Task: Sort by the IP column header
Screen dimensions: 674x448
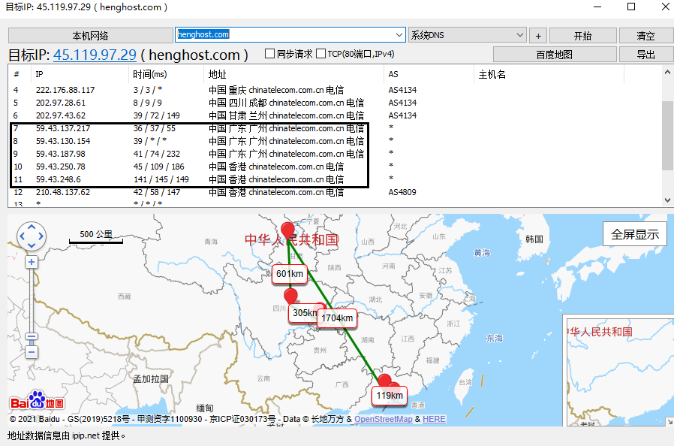Action: click(80, 74)
